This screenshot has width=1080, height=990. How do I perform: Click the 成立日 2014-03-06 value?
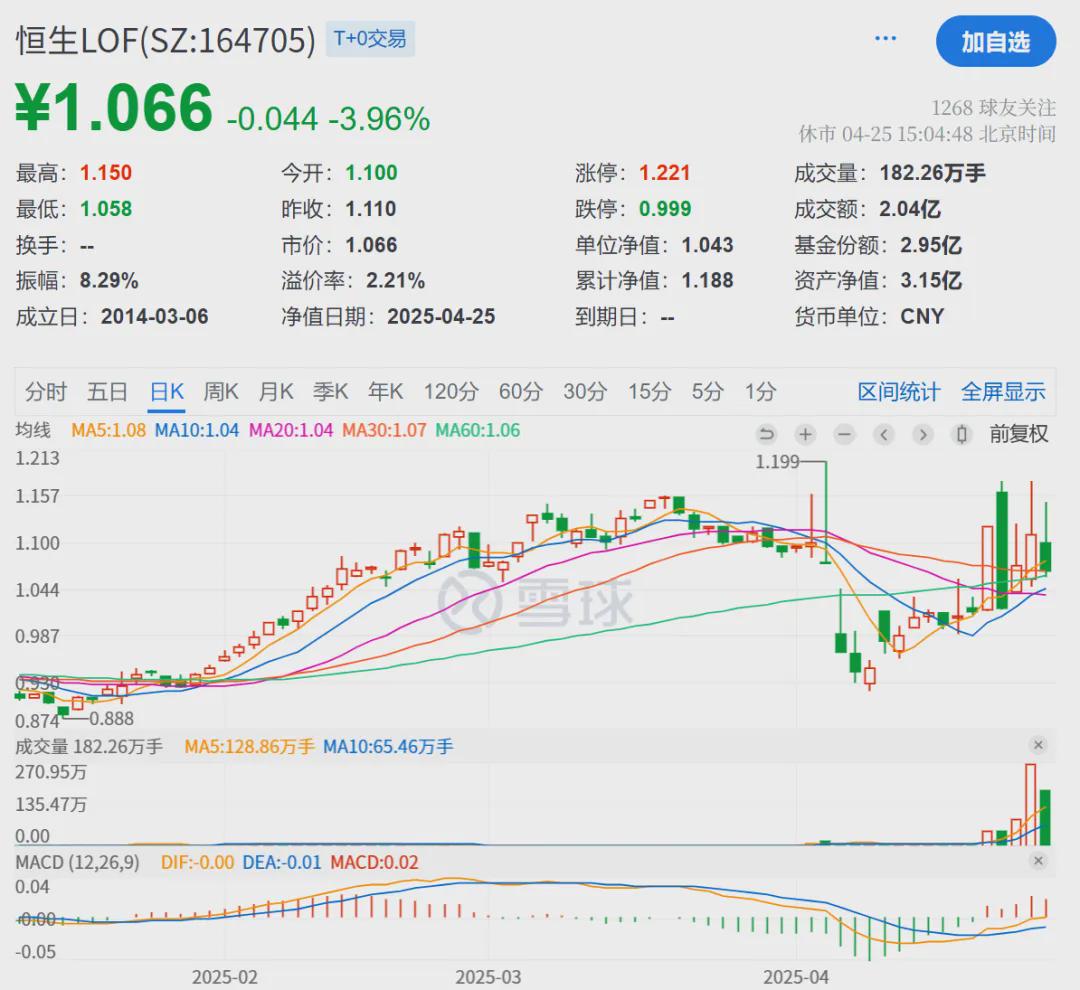(155, 316)
